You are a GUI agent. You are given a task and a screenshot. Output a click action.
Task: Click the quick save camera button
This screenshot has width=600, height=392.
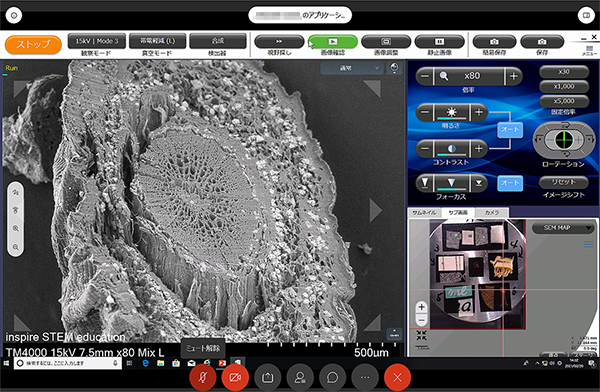click(x=494, y=41)
